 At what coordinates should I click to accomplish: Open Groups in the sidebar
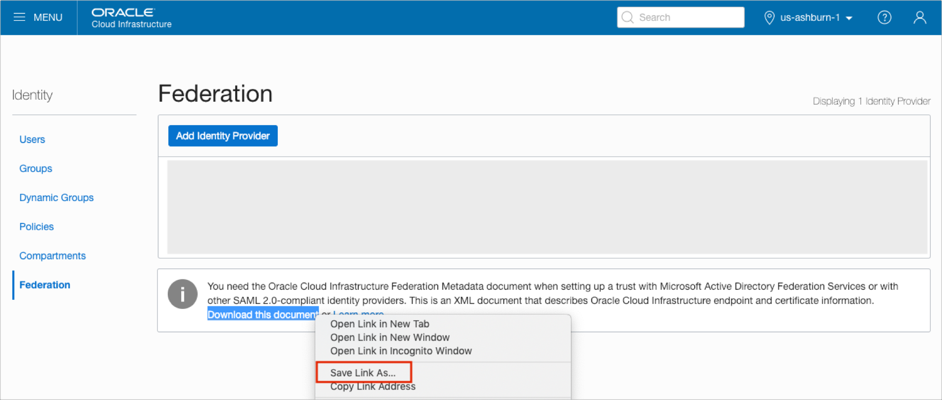coord(36,169)
